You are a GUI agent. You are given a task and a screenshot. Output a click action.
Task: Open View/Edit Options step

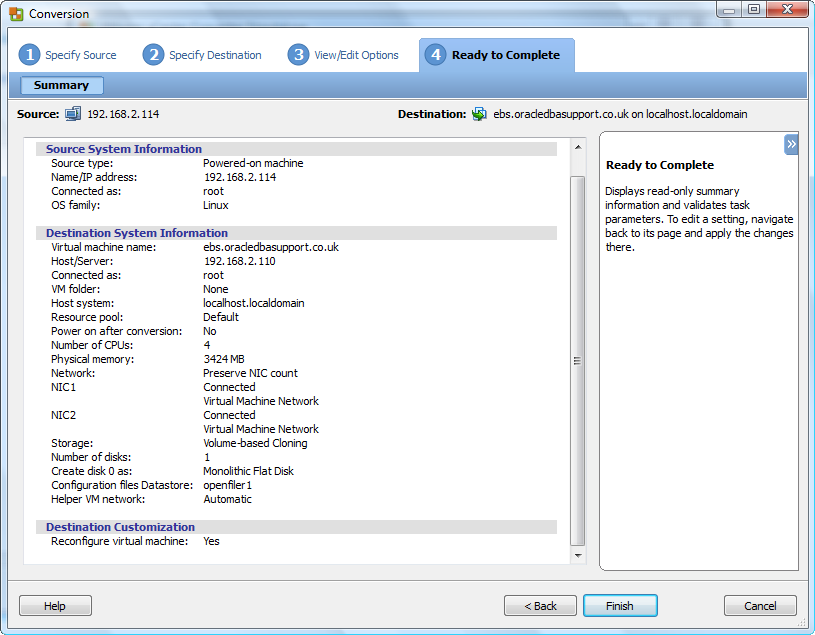click(356, 55)
